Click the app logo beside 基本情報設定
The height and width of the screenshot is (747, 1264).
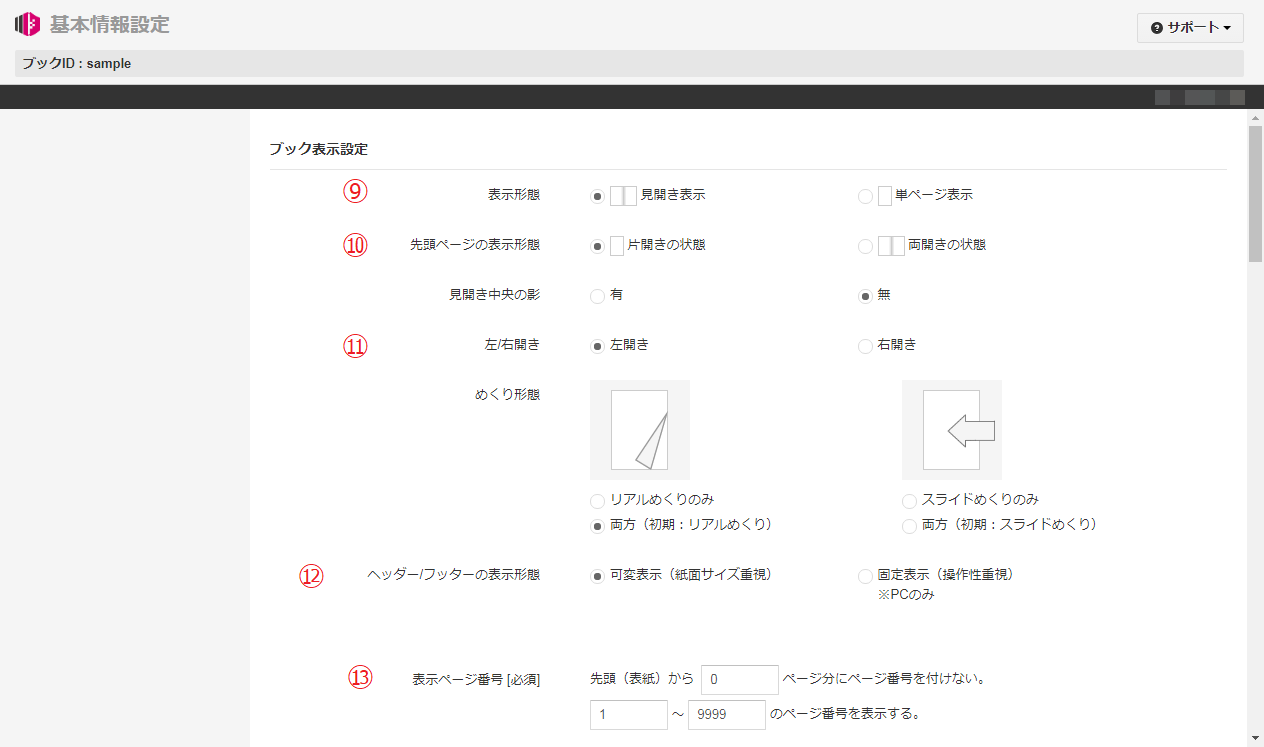pos(27,24)
